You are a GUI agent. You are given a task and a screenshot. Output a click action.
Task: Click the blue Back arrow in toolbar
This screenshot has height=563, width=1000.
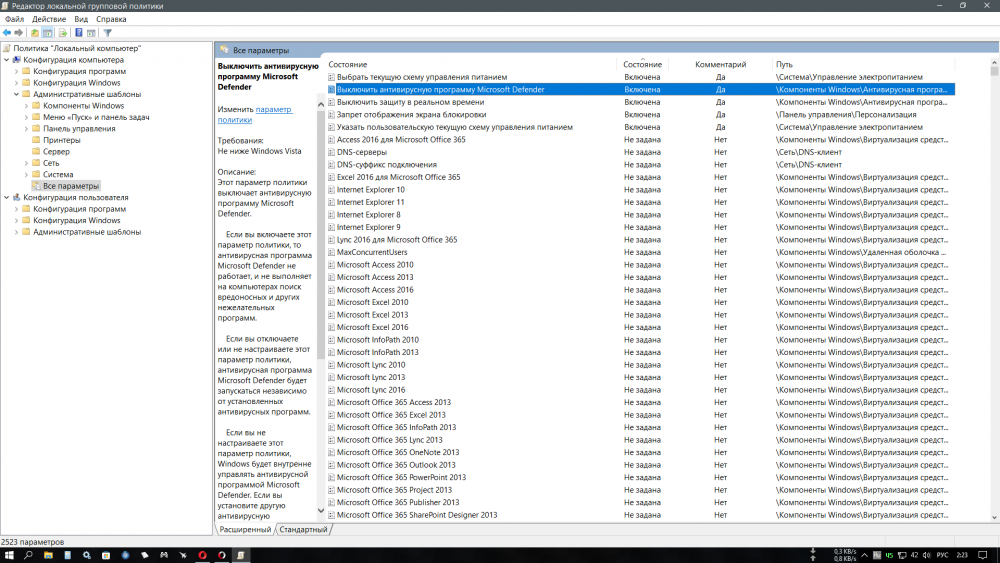6,33
